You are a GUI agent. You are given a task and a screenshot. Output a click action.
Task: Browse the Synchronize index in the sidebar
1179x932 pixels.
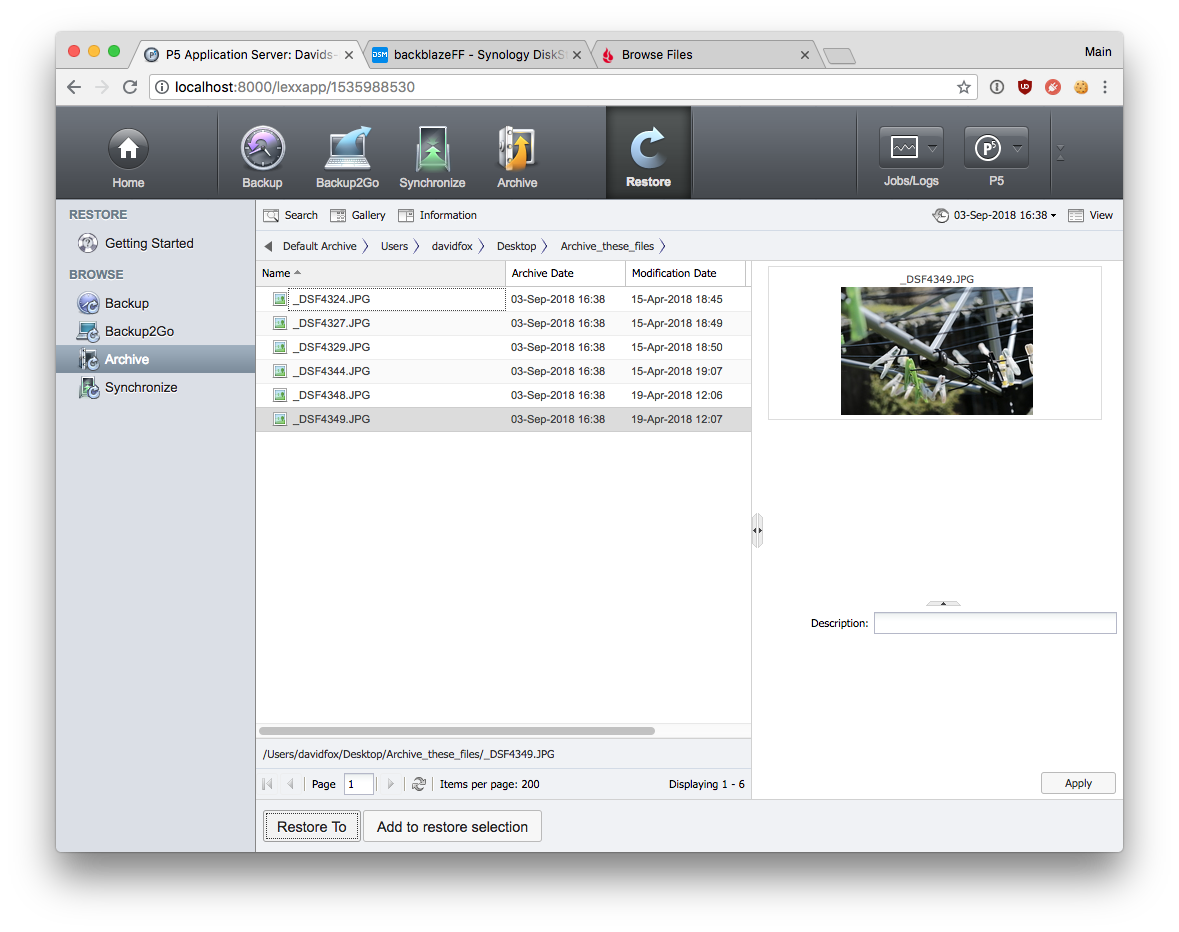129,388
